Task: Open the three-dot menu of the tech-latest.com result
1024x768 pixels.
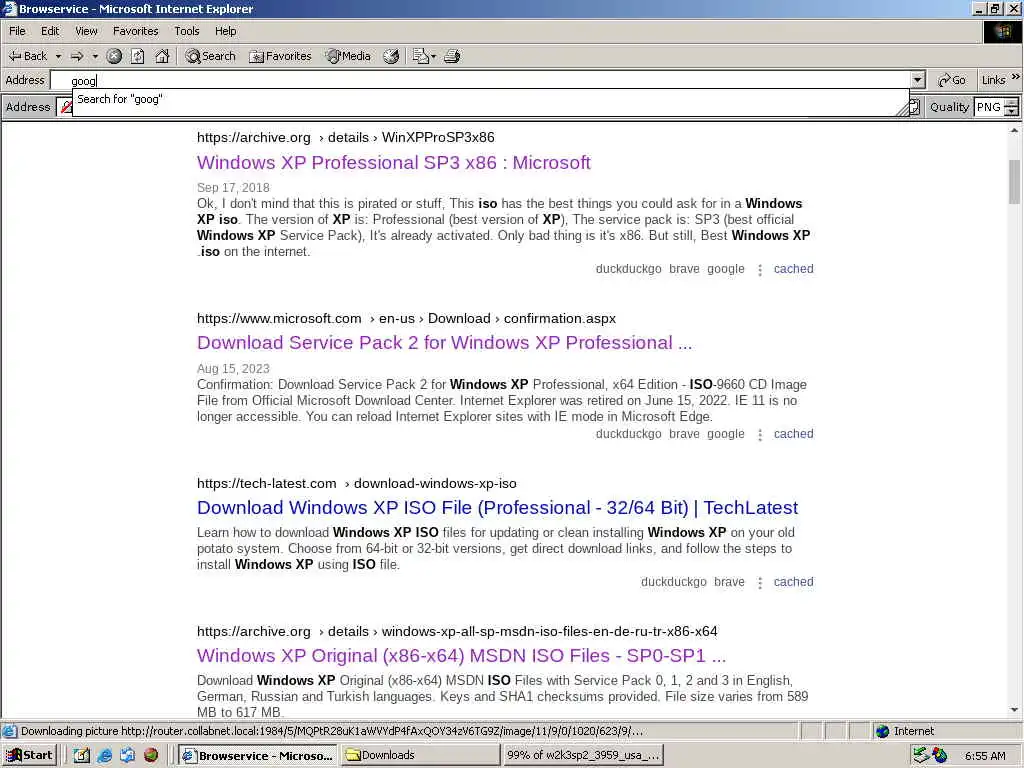Action: pos(760,583)
